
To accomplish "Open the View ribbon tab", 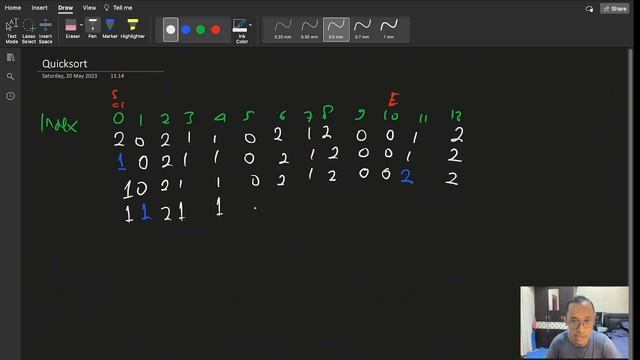I will click(89, 8).
